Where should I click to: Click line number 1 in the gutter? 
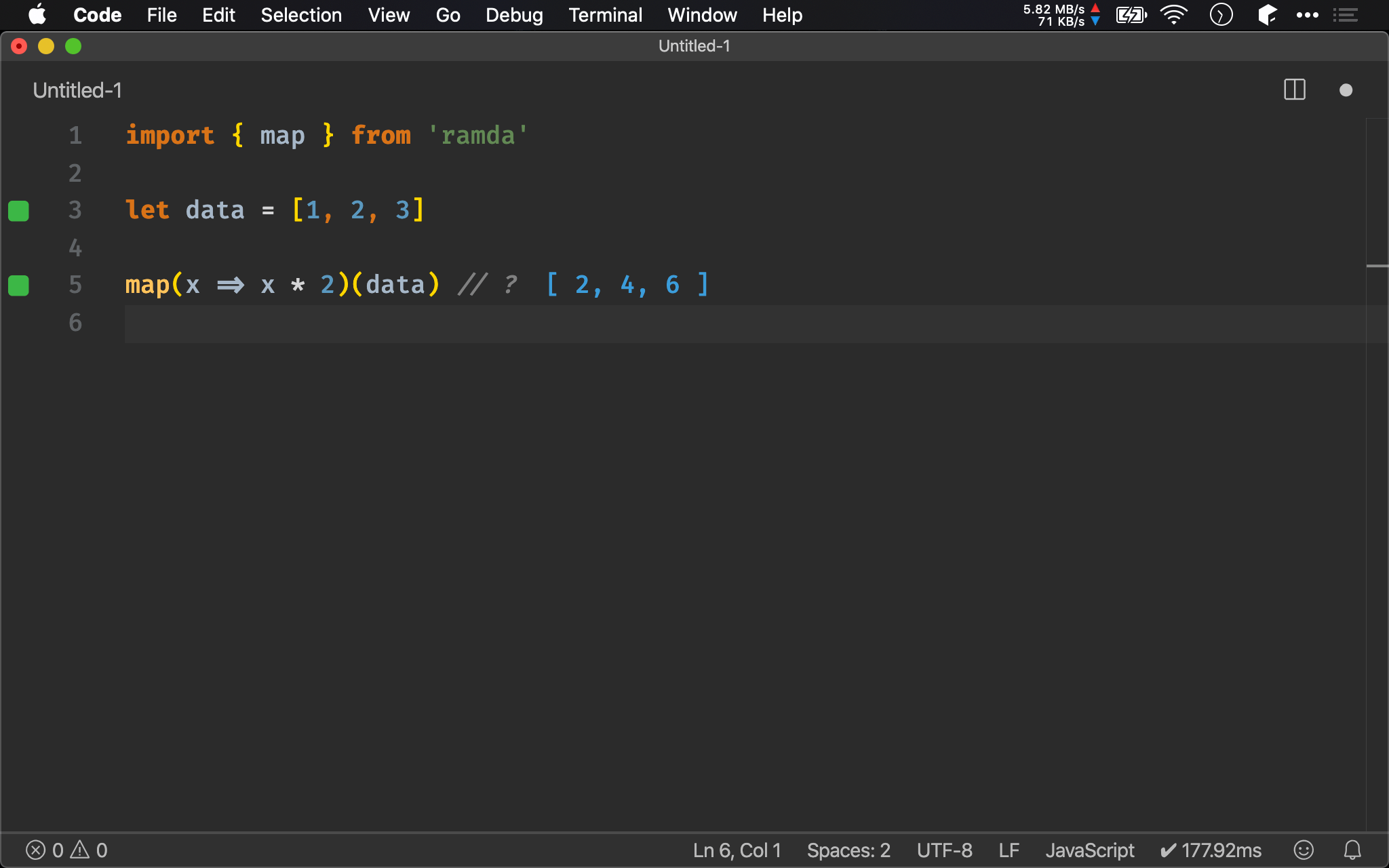coord(75,136)
